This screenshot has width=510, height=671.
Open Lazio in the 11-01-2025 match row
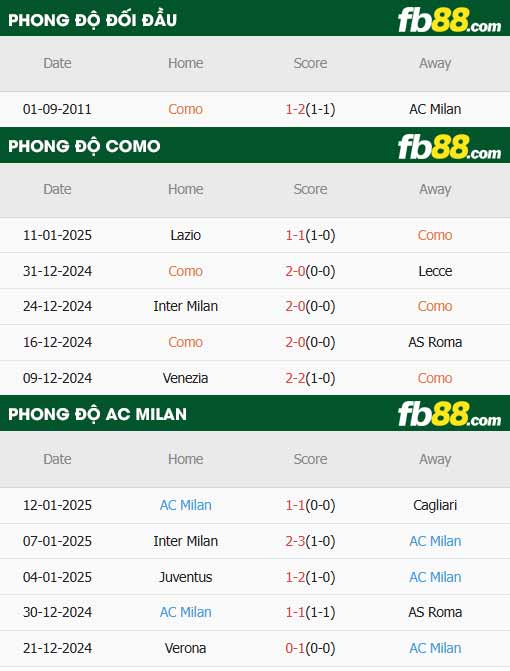pos(185,235)
